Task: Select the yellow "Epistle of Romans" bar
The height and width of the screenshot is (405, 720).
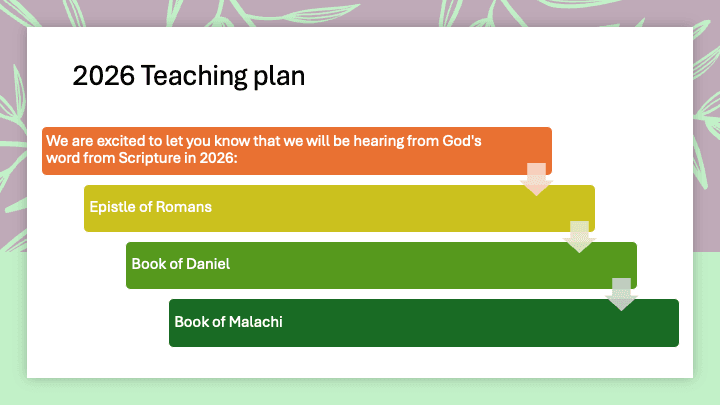Action: pos(339,208)
